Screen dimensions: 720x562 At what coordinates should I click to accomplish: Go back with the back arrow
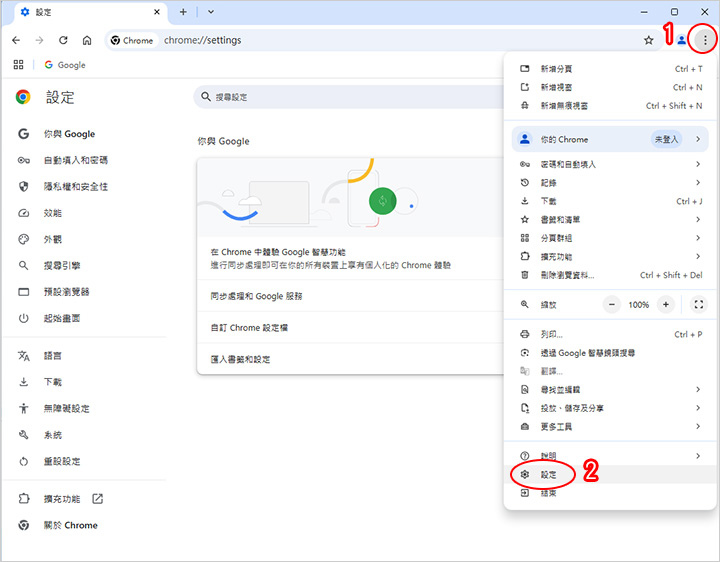(16, 40)
